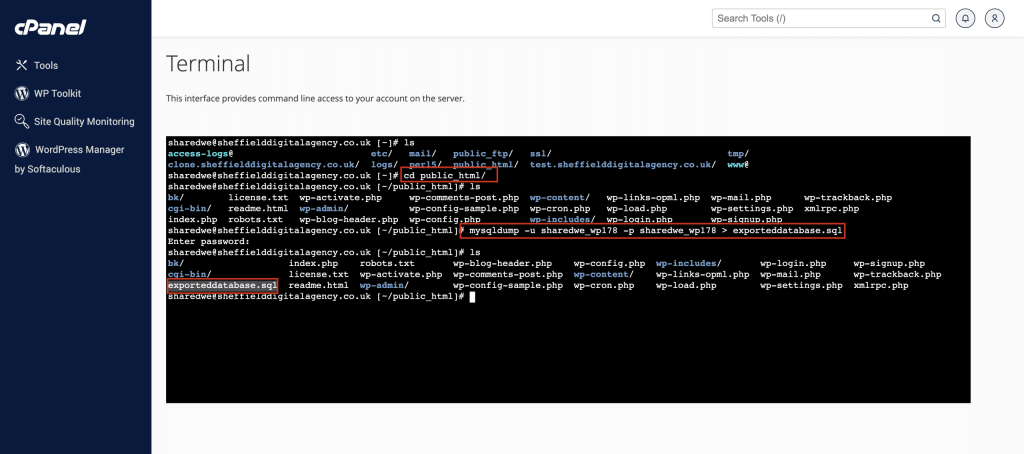Click 'wp-config-sample.php' in the last listing
Viewport: 1024px width, 454px height.
(507, 285)
